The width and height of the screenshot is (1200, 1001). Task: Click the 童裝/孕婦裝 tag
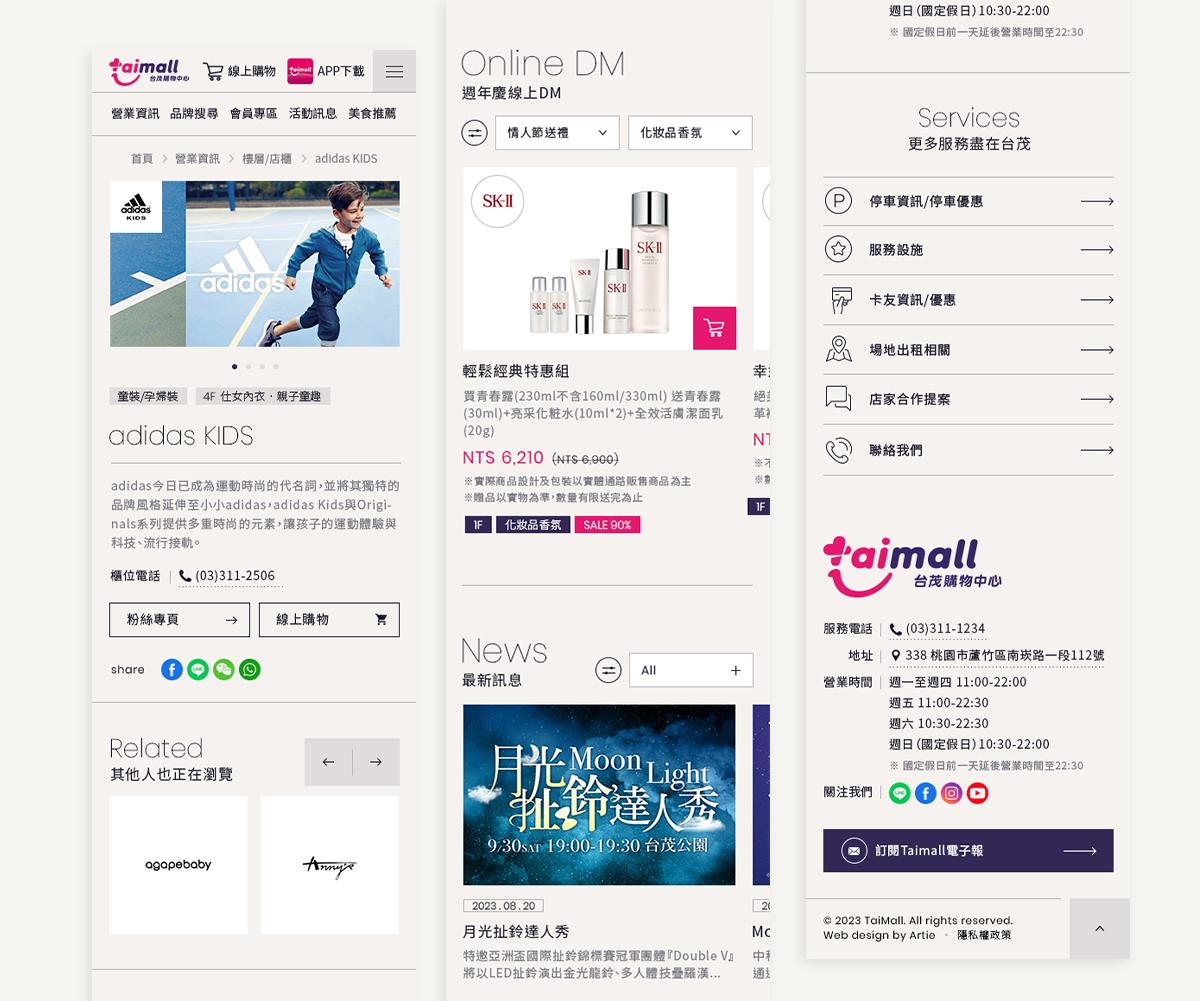[x=148, y=396]
